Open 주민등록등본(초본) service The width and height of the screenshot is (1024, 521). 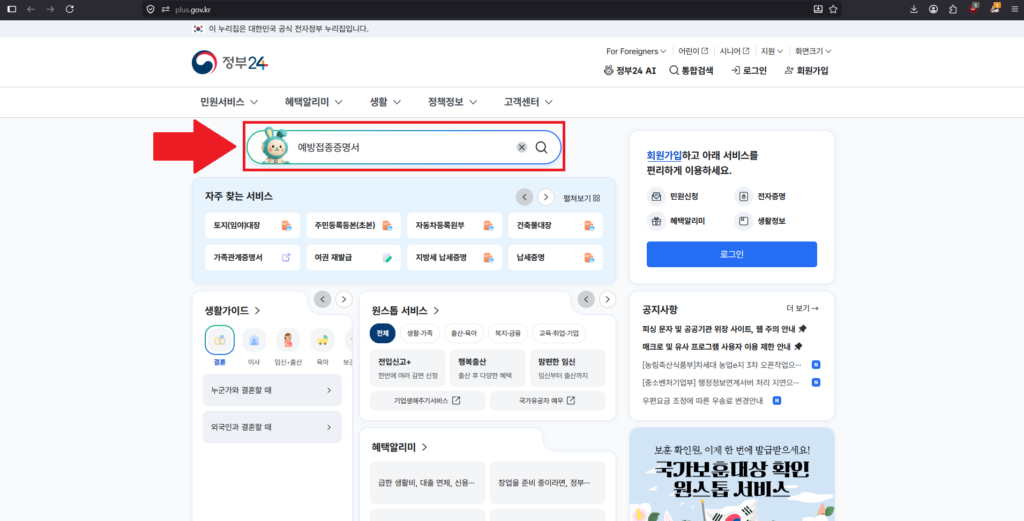[353, 225]
